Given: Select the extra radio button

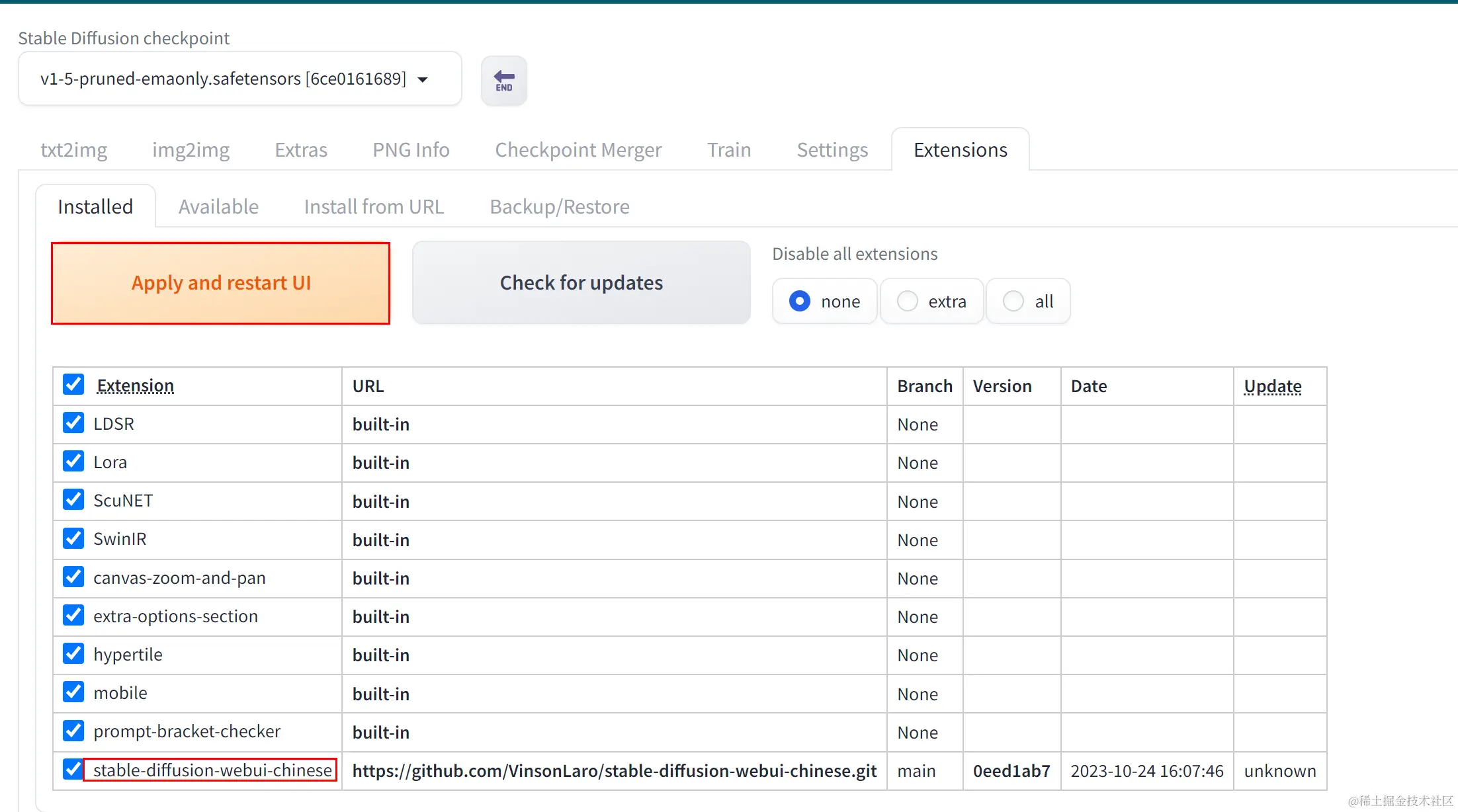Looking at the screenshot, I should [906, 300].
